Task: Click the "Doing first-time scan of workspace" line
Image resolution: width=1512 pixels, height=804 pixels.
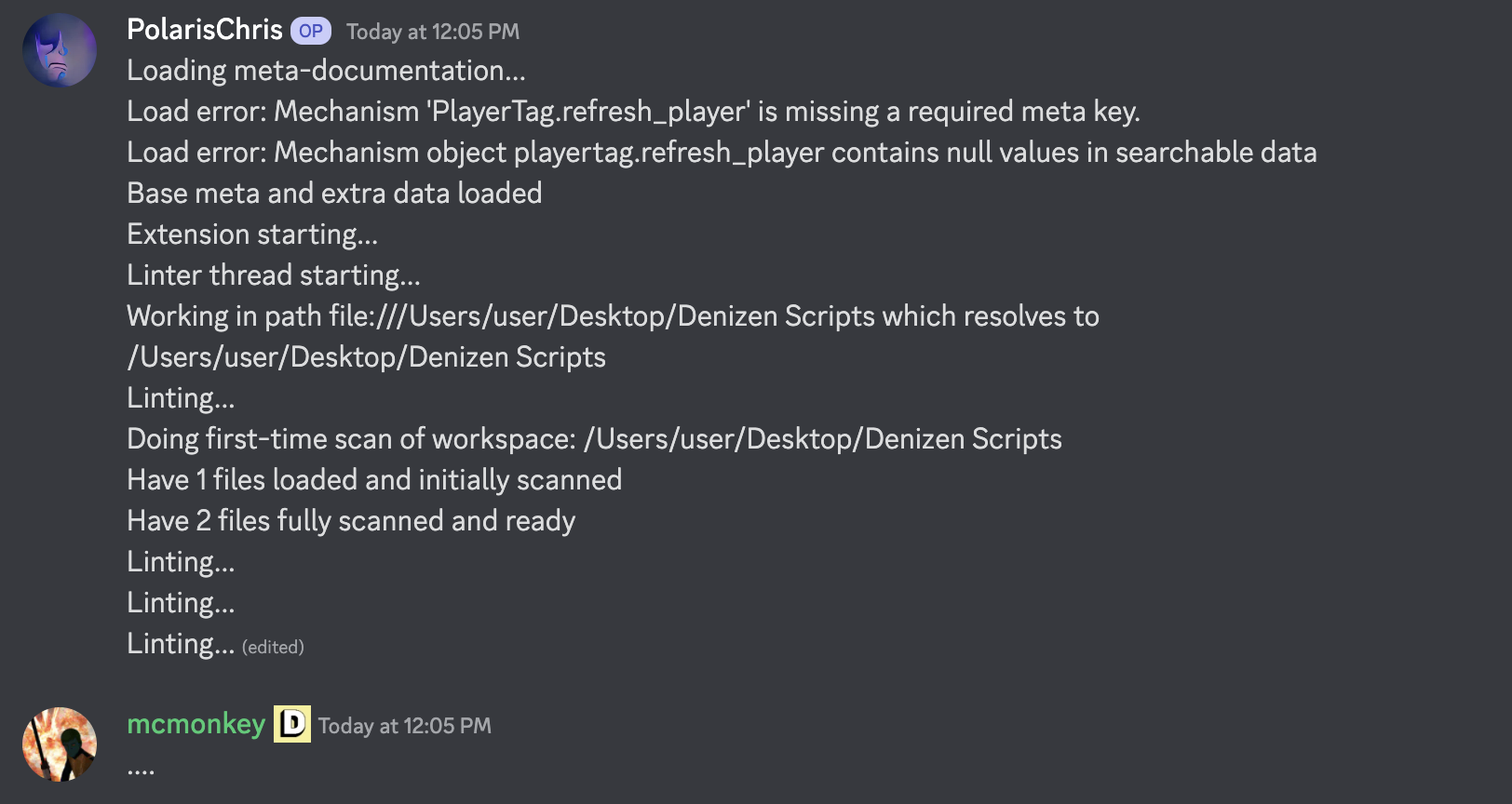Action: [x=594, y=439]
